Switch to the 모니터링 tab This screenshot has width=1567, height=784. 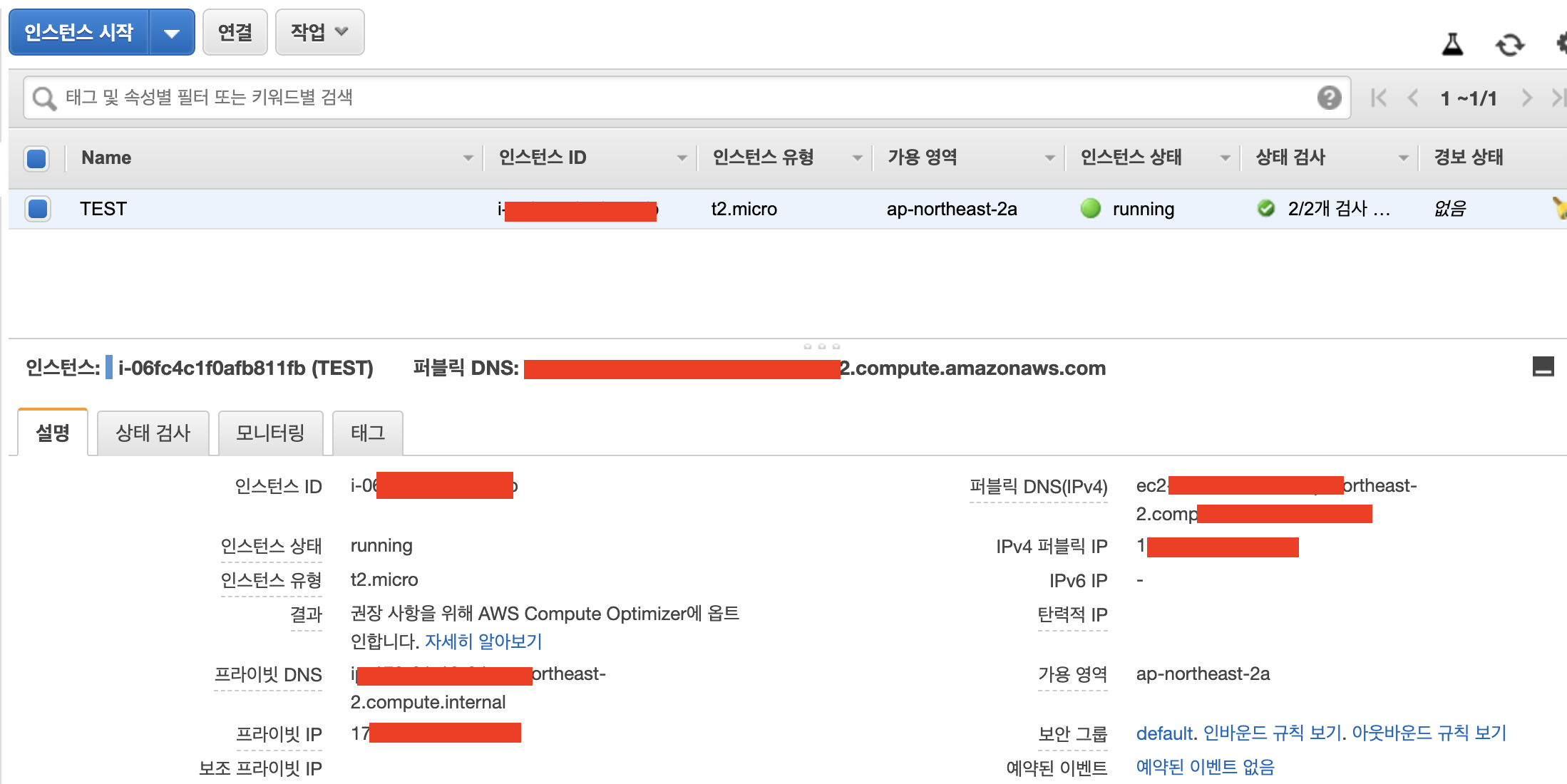click(x=271, y=433)
